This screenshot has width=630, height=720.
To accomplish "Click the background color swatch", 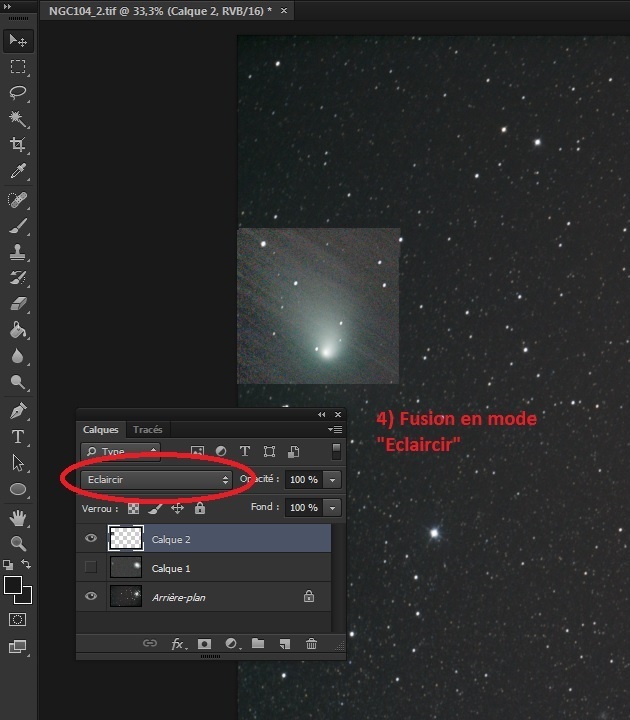I will (x=26, y=598).
